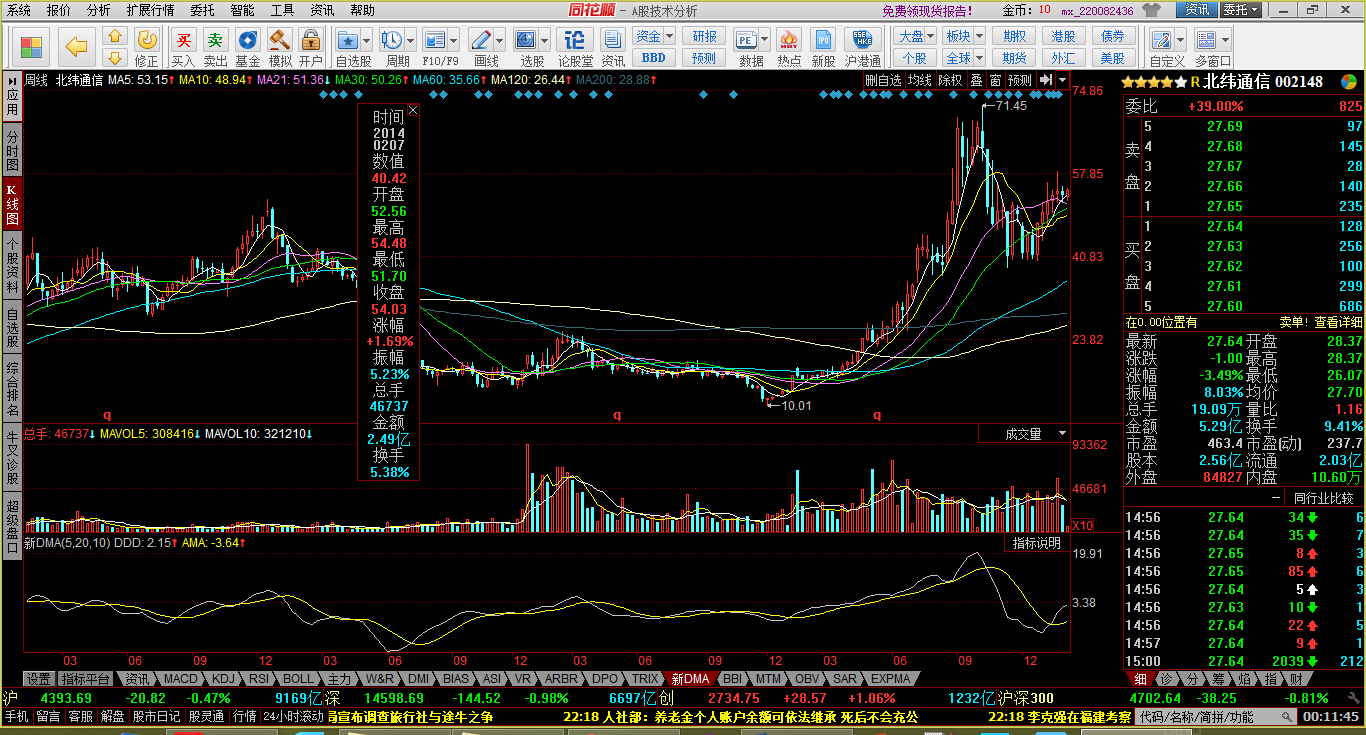
Task: Click the 研报 research report button
Action: pos(705,36)
